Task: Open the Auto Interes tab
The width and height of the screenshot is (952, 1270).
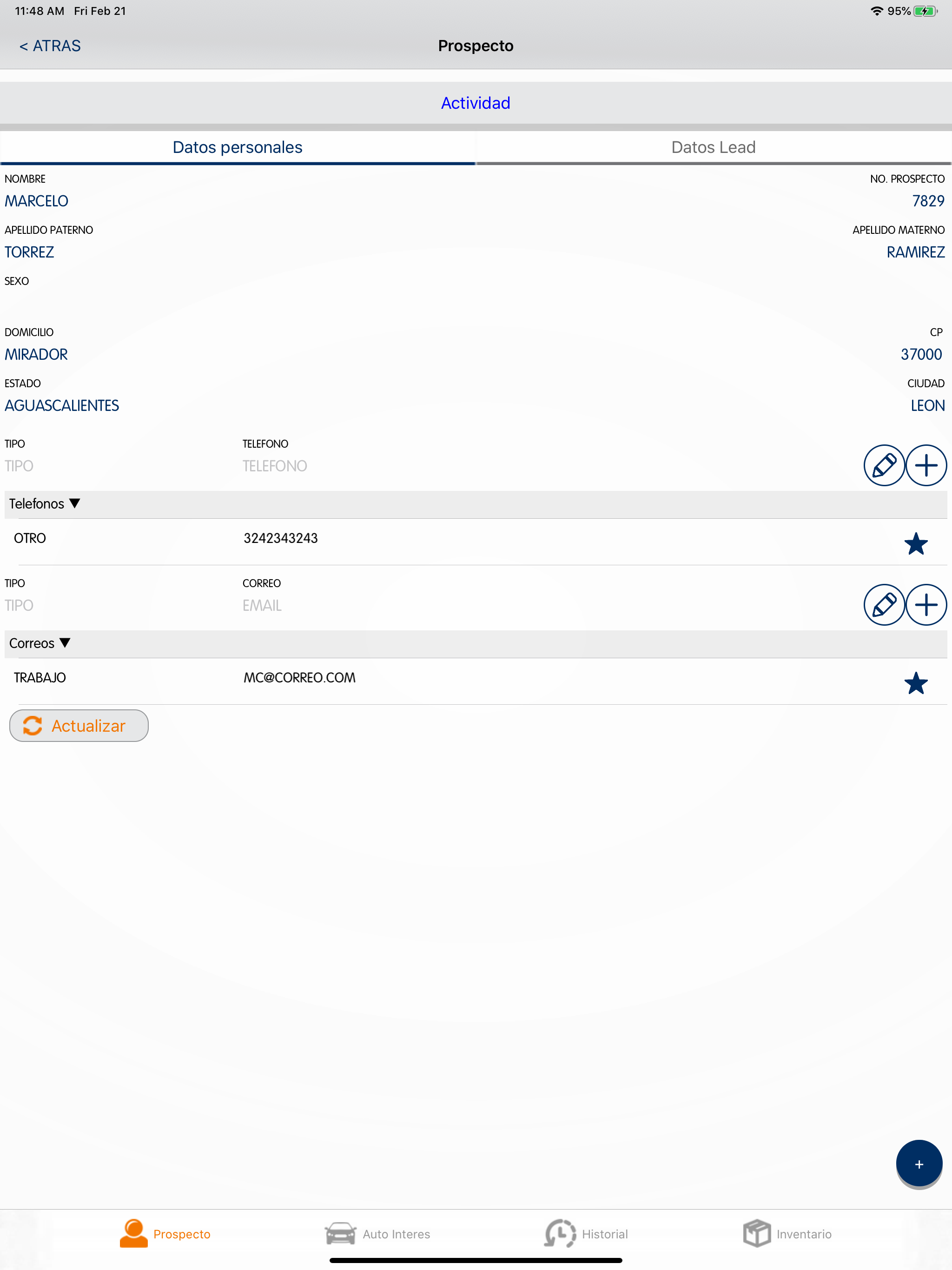Action: pos(377,1234)
